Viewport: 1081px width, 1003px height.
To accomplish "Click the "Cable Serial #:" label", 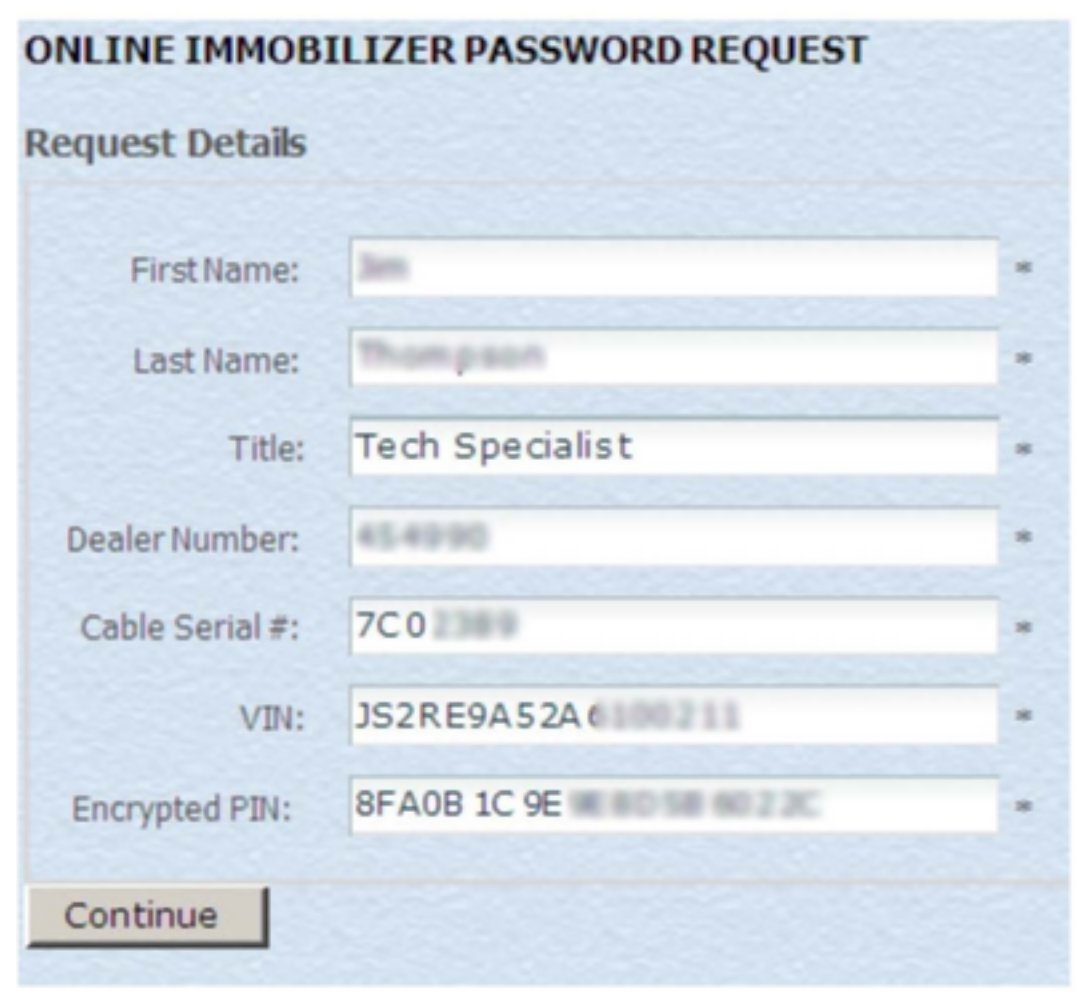I will [190, 629].
